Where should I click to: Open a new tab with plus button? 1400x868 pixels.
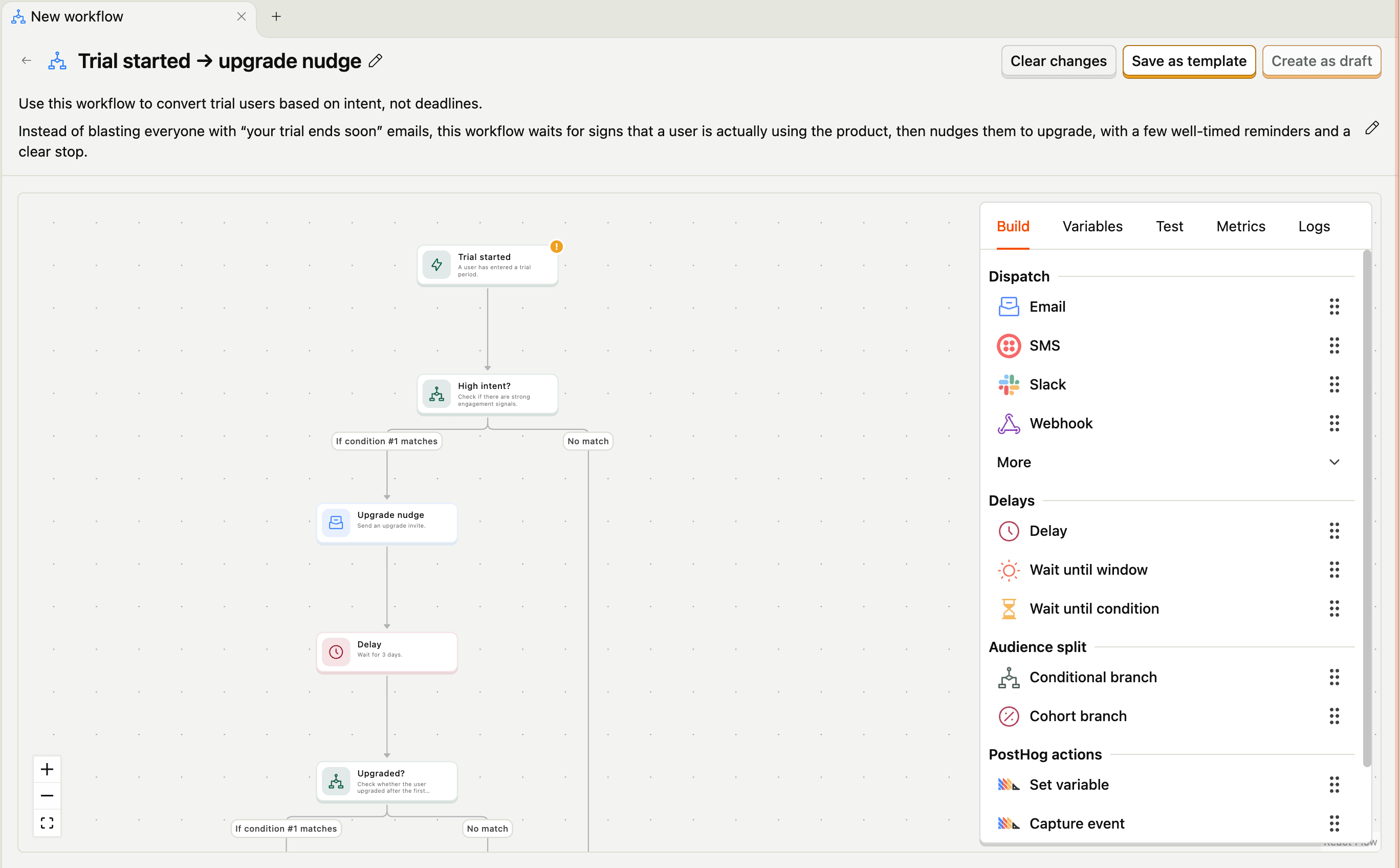click(276, 17)
